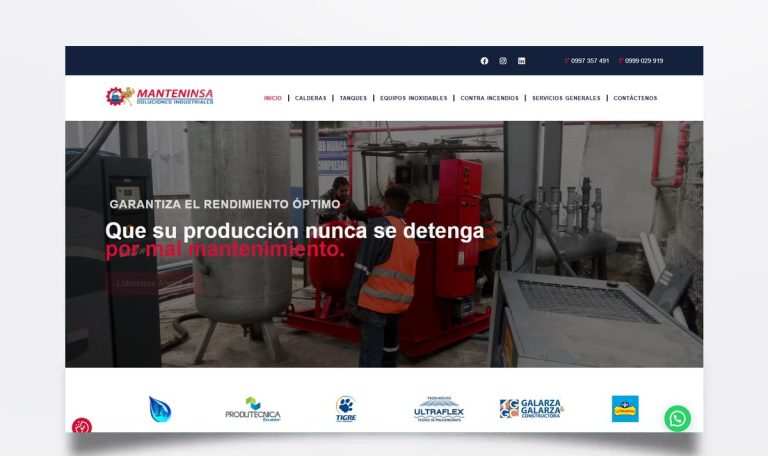Open the Tanques menu item

[353, 98]
